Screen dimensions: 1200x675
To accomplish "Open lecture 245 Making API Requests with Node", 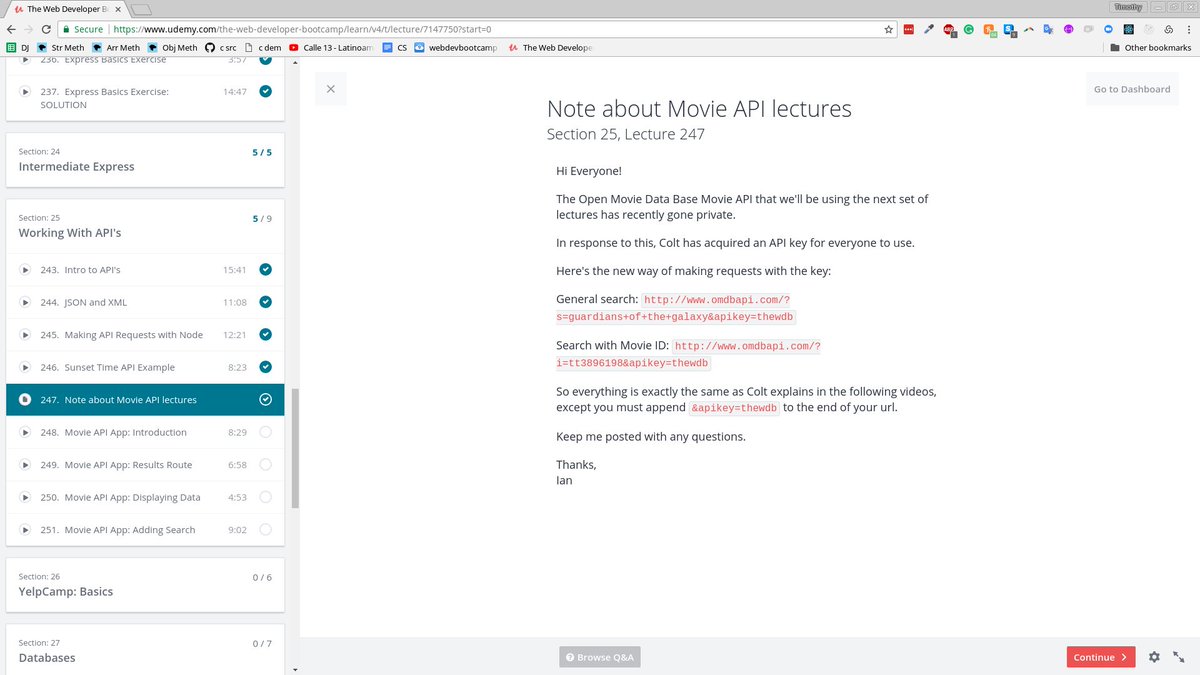I will click(145, 335).
